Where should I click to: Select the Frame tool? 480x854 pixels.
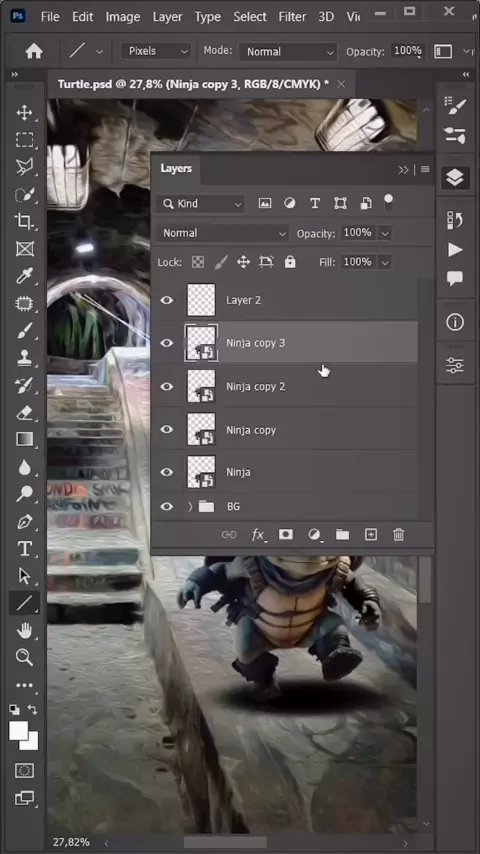point(25,249)
